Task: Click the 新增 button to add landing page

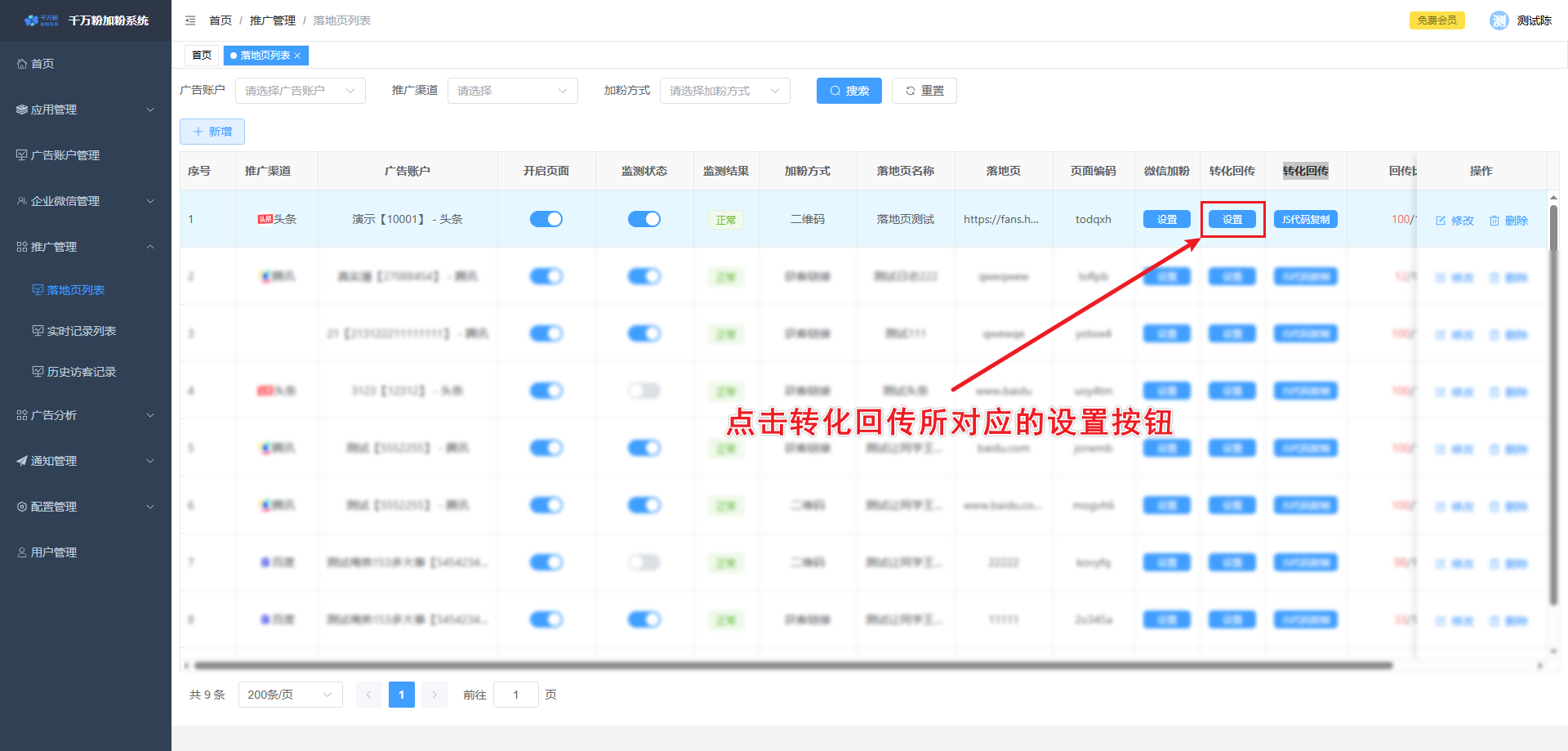Action: click(x=212, y=132)
